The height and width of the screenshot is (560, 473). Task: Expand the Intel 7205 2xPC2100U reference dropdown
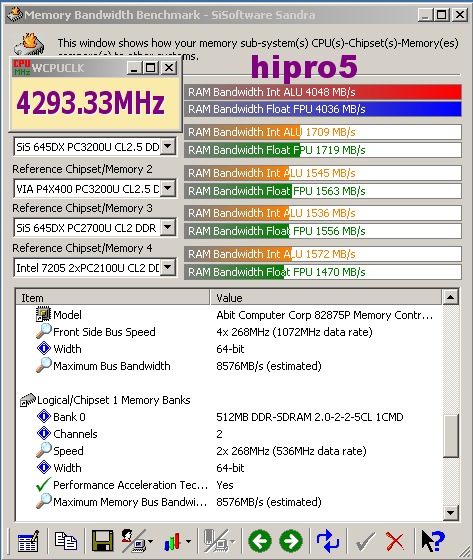click(x=168, y=267)
